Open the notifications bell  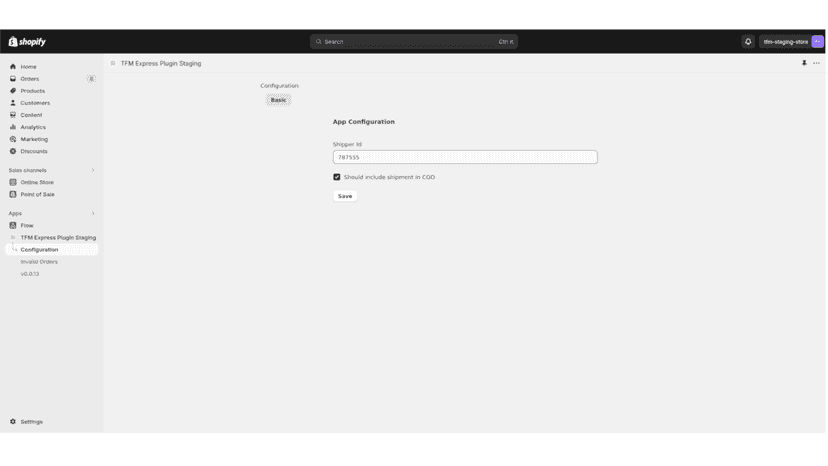[748, 42]
